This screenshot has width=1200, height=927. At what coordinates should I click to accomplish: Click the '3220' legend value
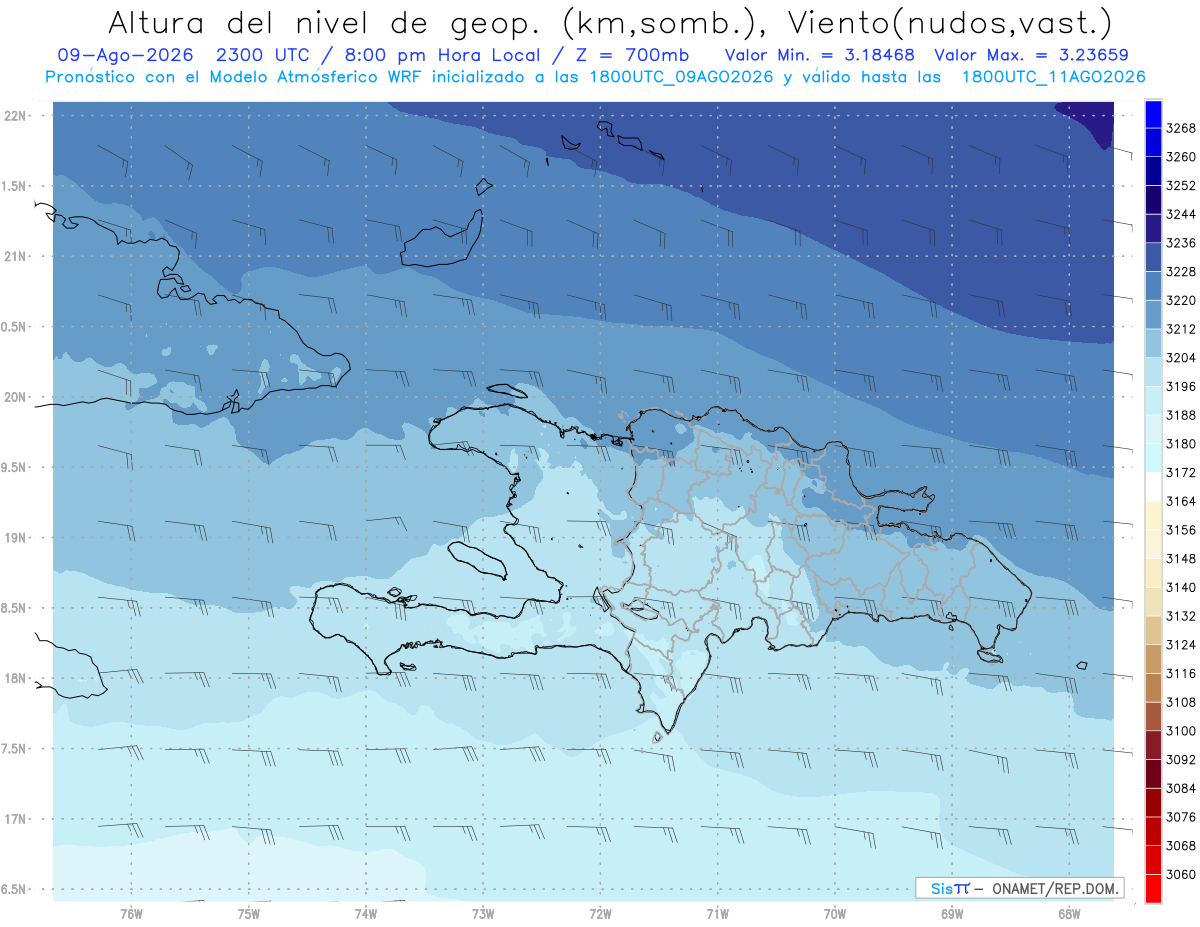[1181, 300]
